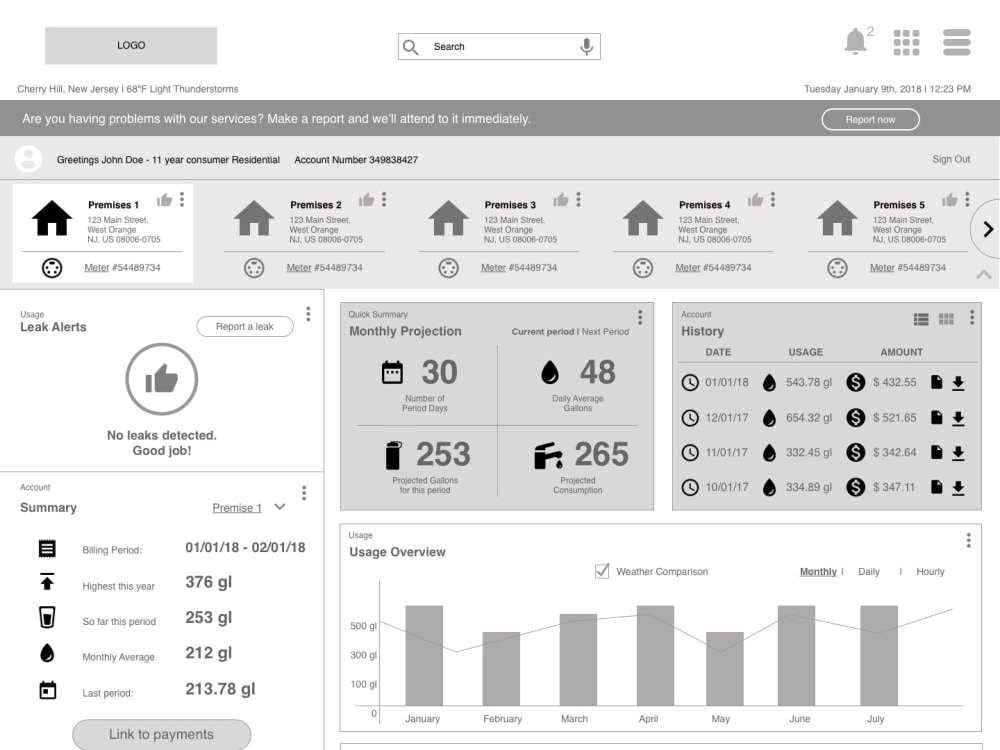Click the thumbs-up icon on Premises 1
The image size is (1000, 750).
click(x=165, y=200)
